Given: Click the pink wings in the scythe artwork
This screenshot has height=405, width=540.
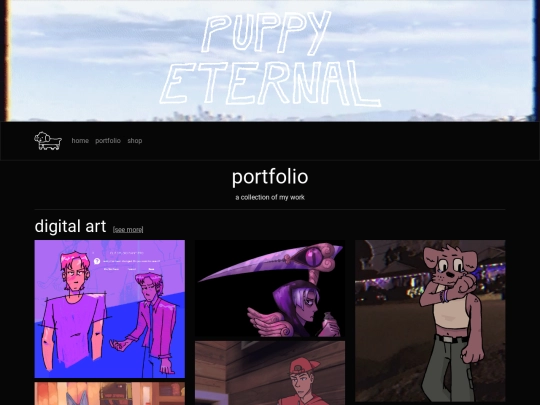Looking at the screenshot, I should (268, 322).
